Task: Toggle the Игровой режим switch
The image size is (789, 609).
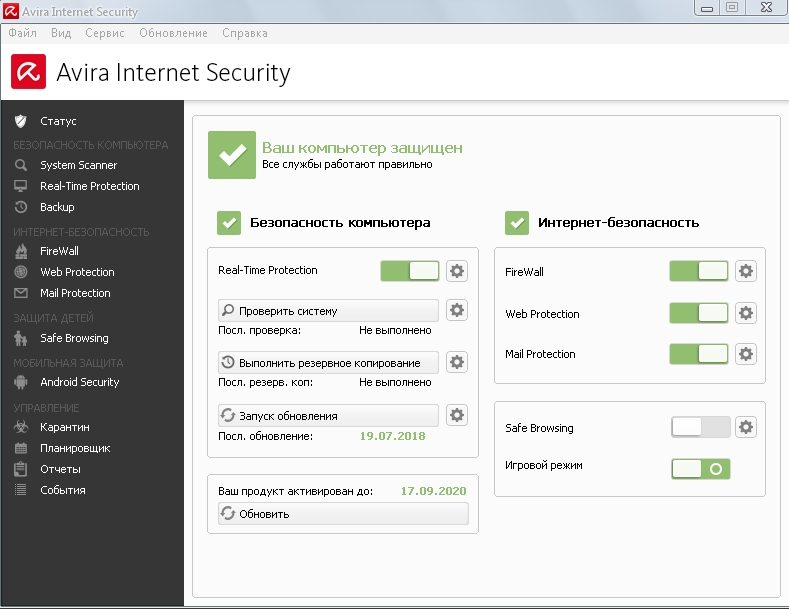Action: point(700,468)
